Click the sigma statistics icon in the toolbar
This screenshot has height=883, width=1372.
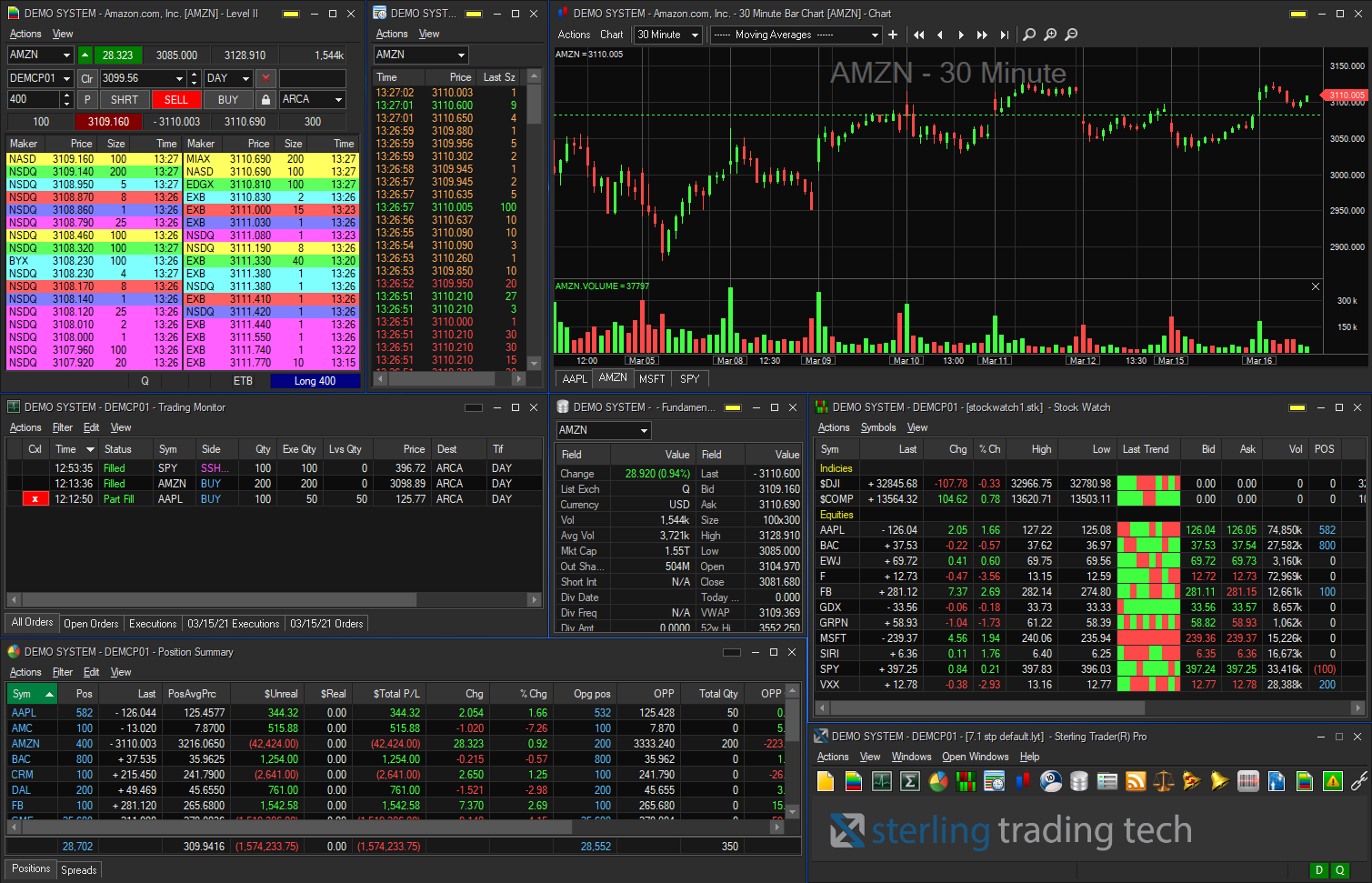pyautogui.click(x=909, y=780)
